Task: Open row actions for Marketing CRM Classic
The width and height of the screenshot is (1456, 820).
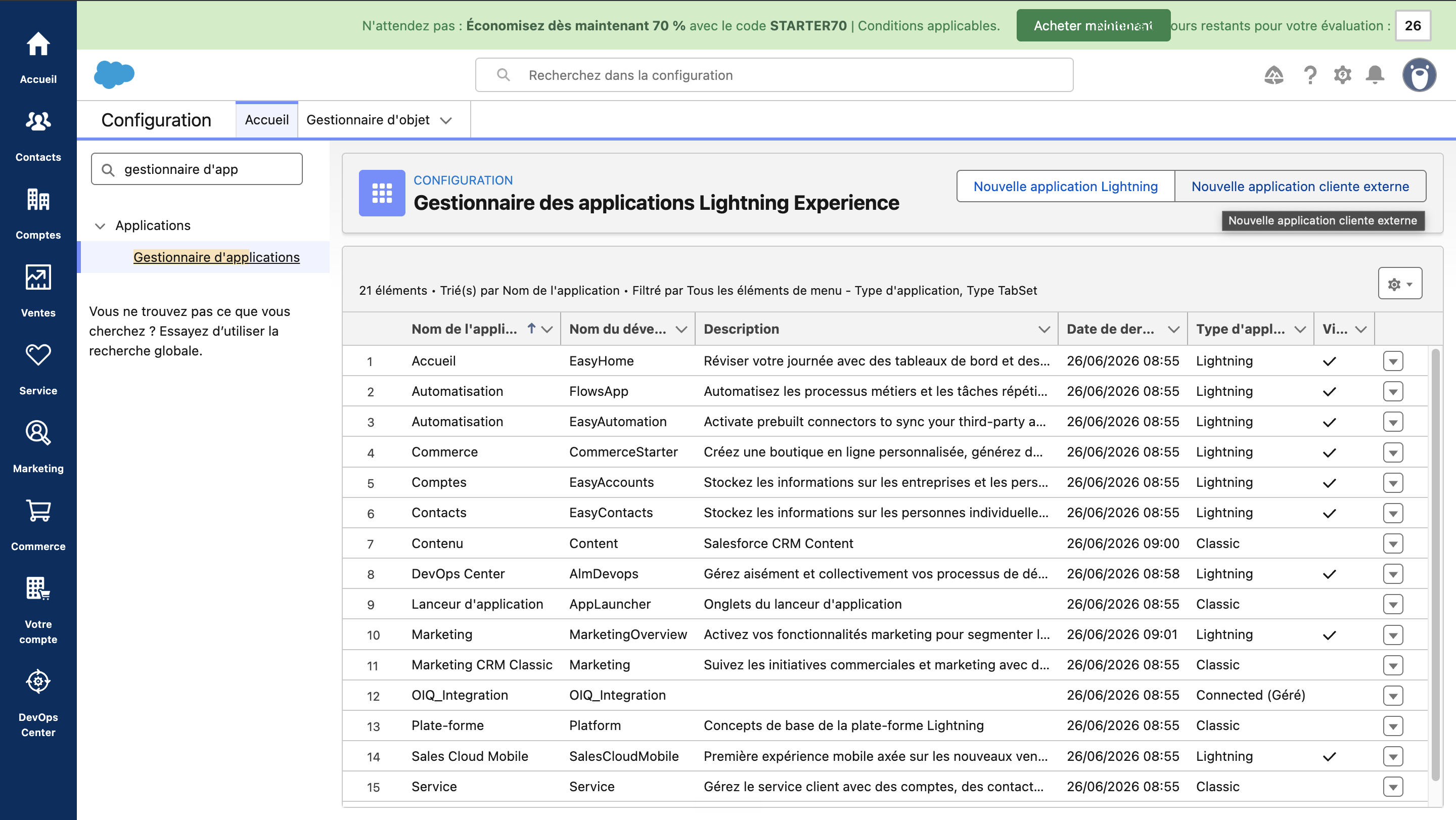Action: pyautogui.click(x=1393, y=665)
